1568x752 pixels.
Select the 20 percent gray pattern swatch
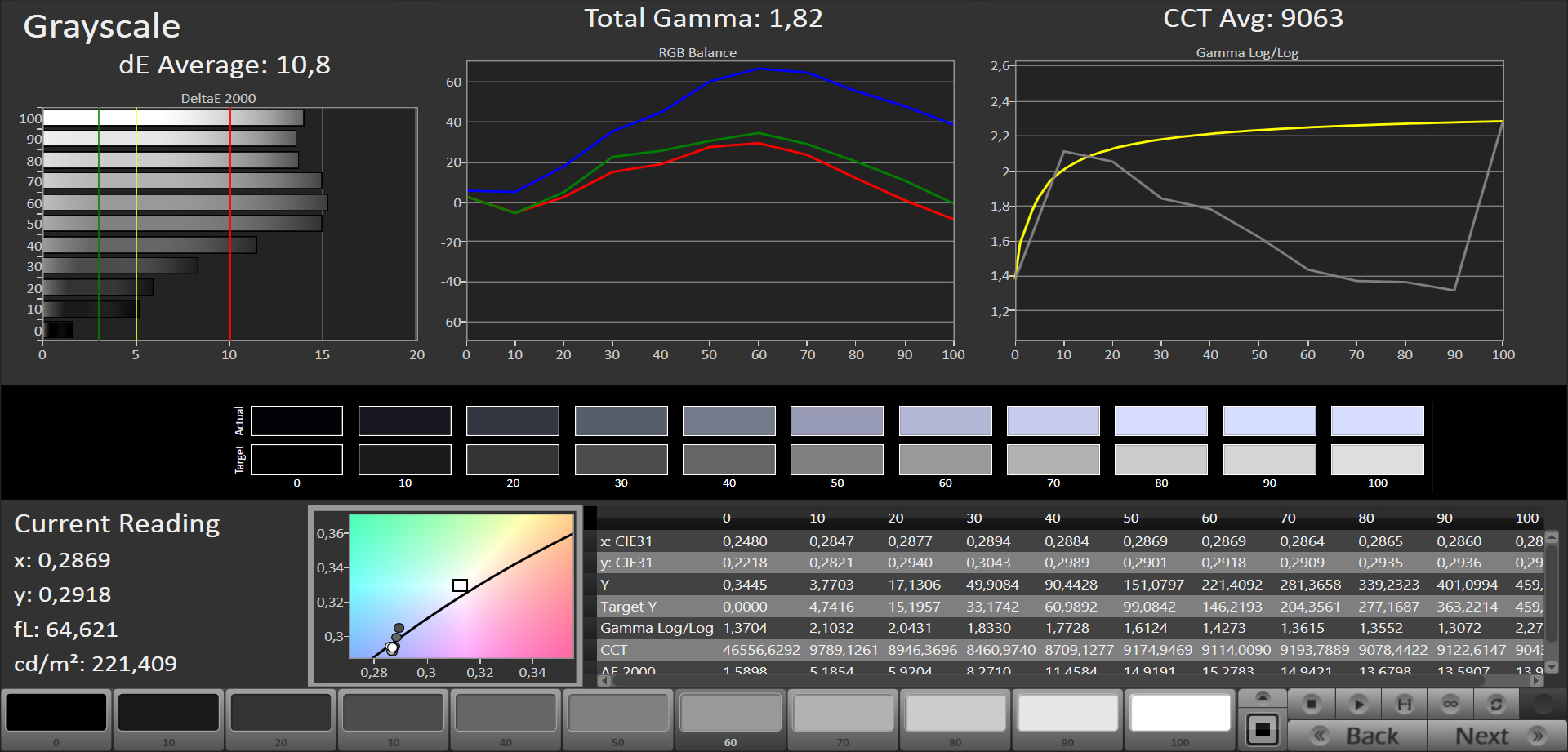281,712
